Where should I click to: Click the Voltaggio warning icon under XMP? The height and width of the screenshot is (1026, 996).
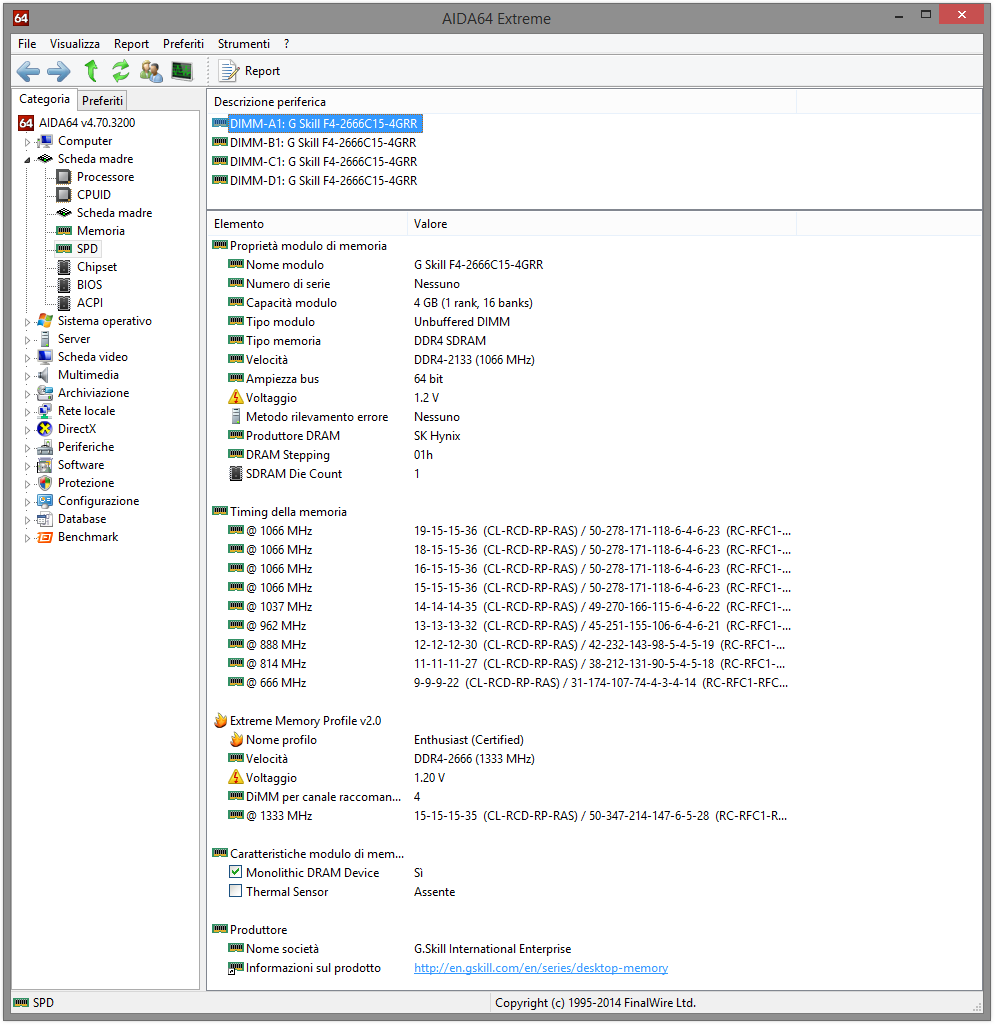click(x=236, y=777)
